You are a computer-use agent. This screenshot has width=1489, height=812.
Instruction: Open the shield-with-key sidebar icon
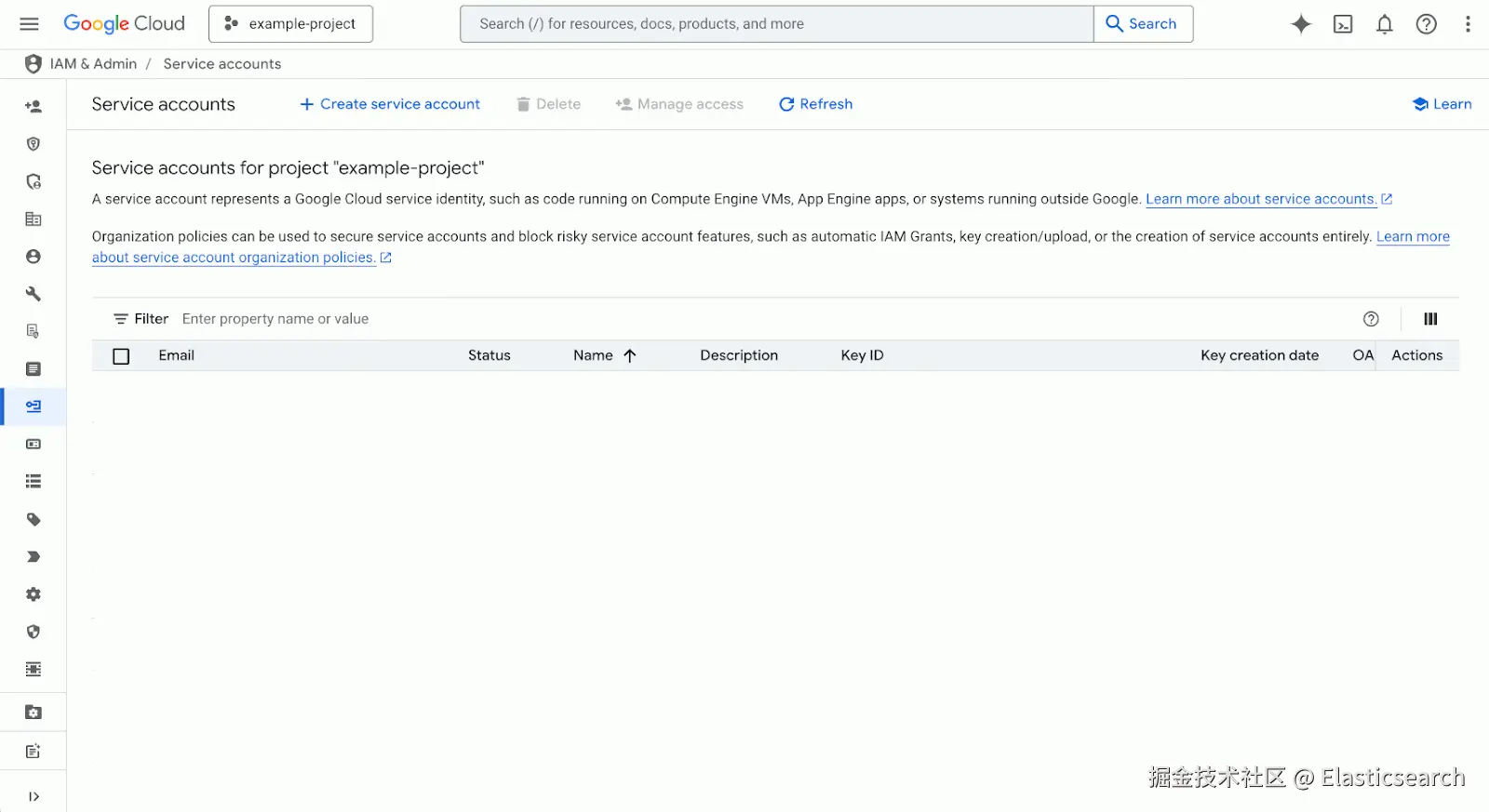click(34, 144)
